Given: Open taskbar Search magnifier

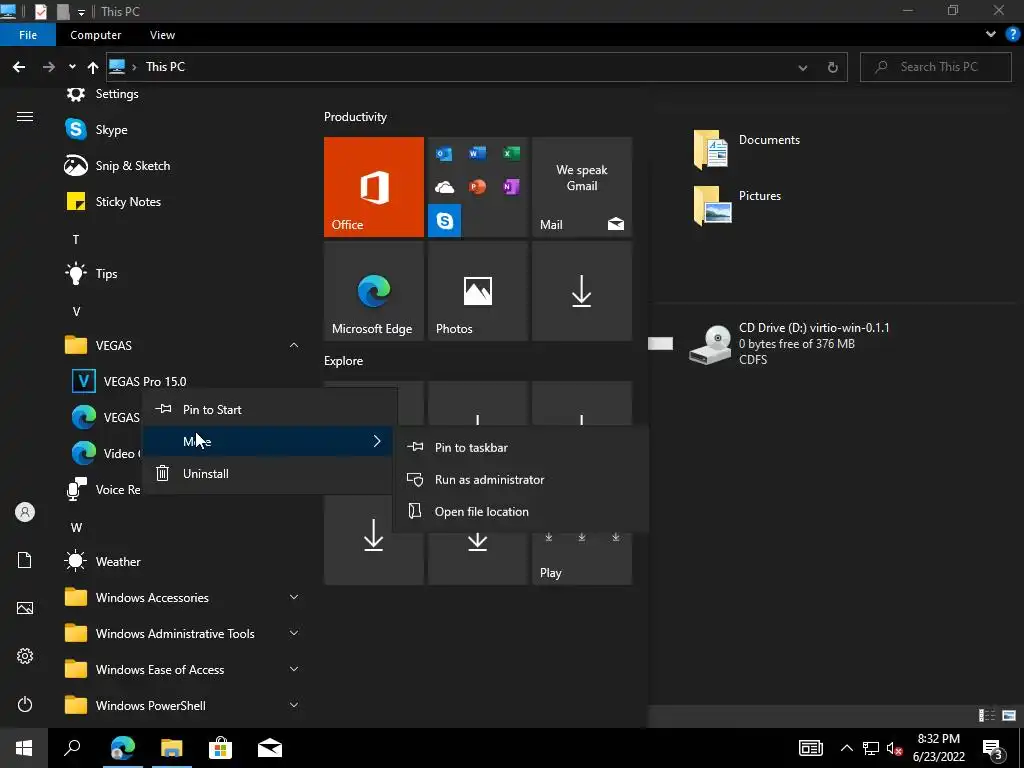Looking at the screenshot, I should (x=72, y=748).
